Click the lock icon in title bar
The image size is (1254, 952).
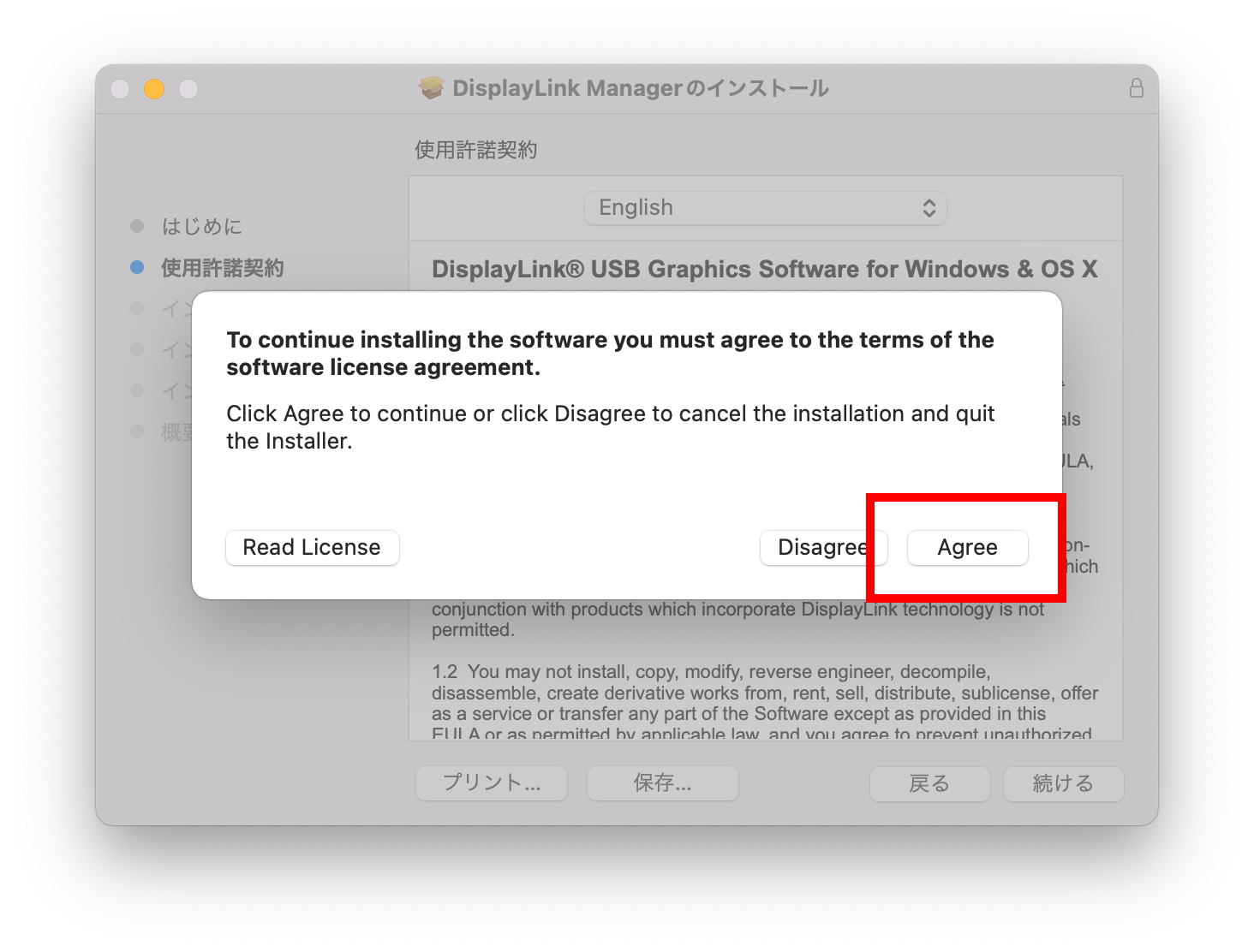click(x=1136, y=88)
